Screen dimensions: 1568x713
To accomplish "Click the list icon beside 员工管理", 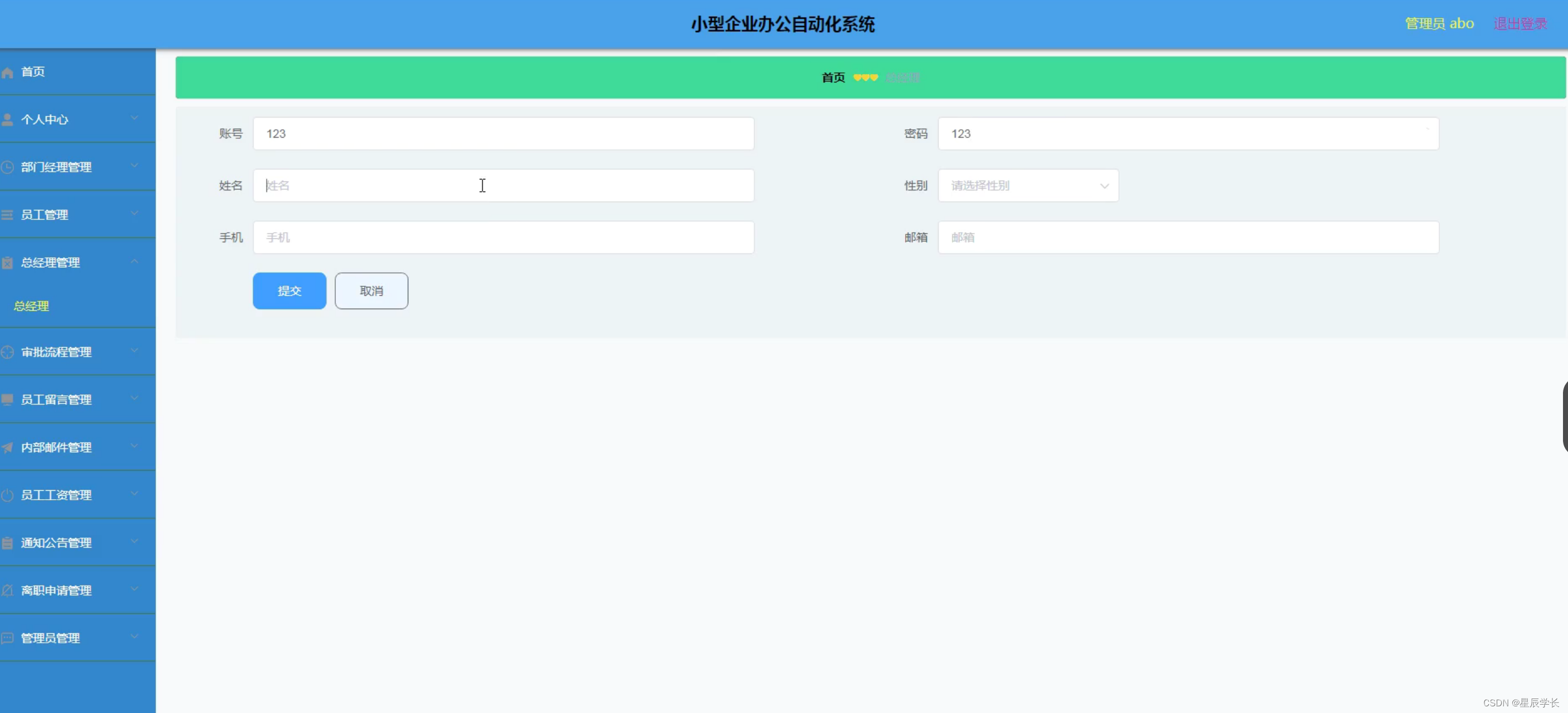I will [x=8, y=214].
